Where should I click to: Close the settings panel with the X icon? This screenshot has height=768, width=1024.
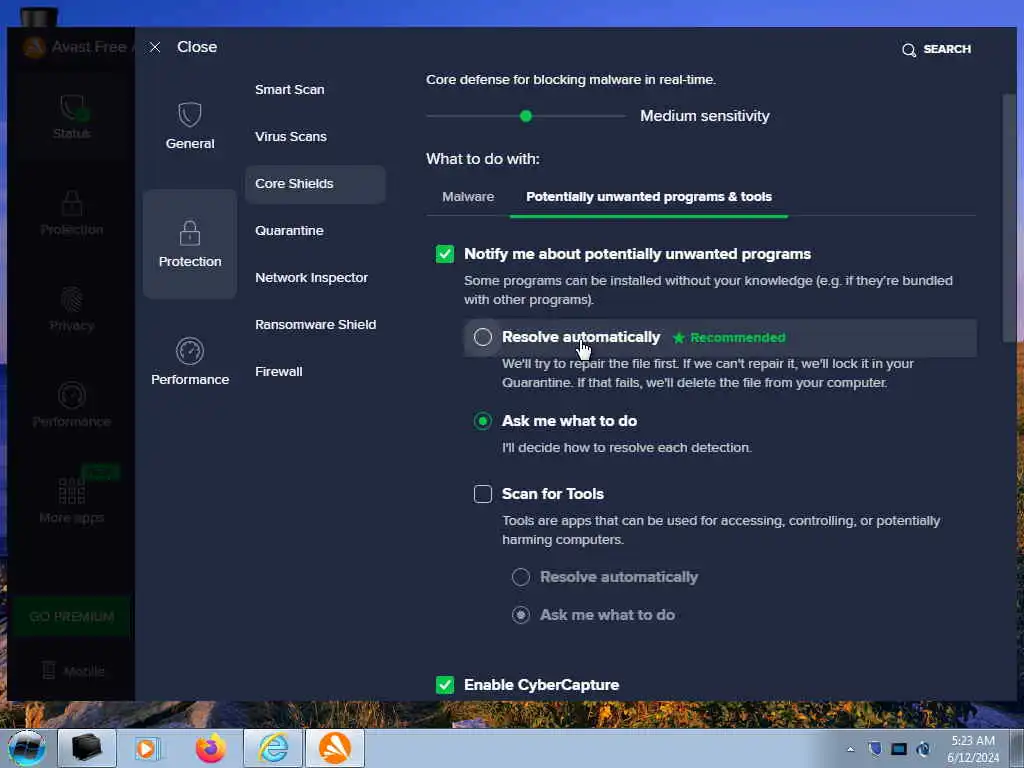point(155,47)
